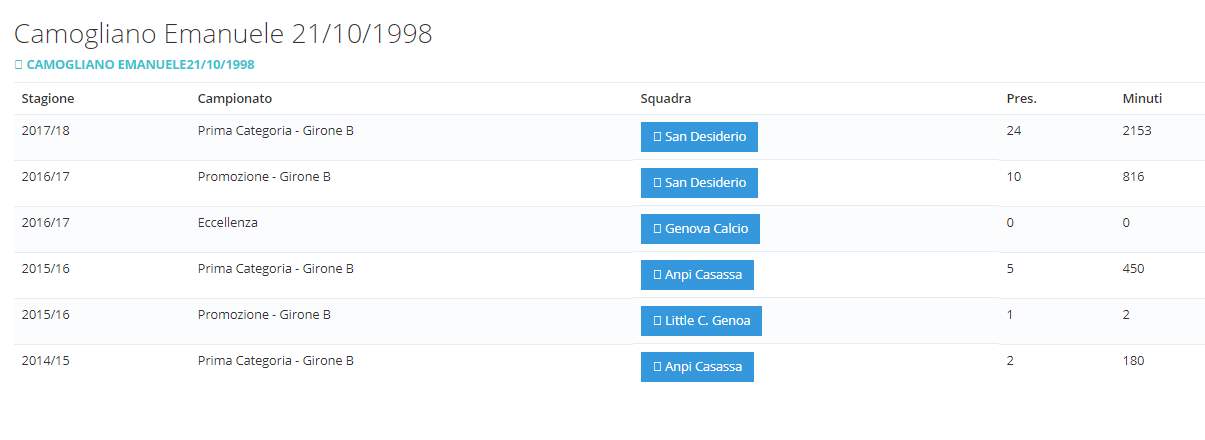
Task: Select the 2017/18 season cell
Action: point(45,130)
